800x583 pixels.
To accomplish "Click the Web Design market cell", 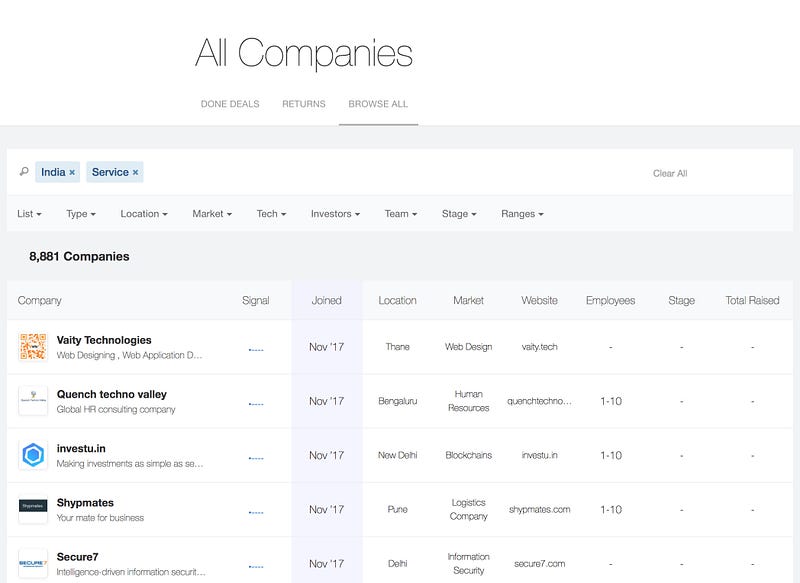I will click(x=468, y=347).
